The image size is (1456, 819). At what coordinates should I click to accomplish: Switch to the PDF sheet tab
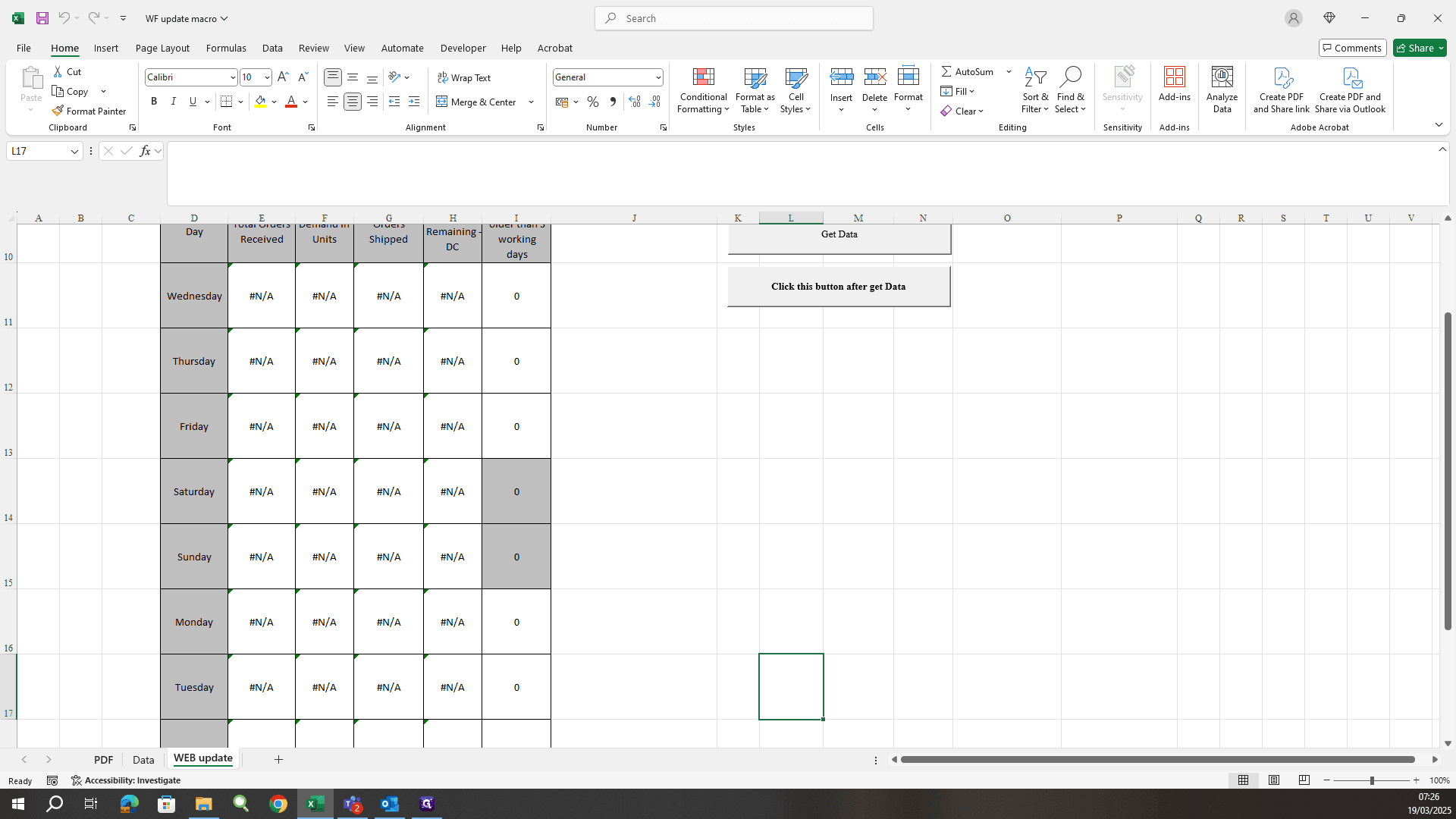pyautogui.click(x=103, y=759)
